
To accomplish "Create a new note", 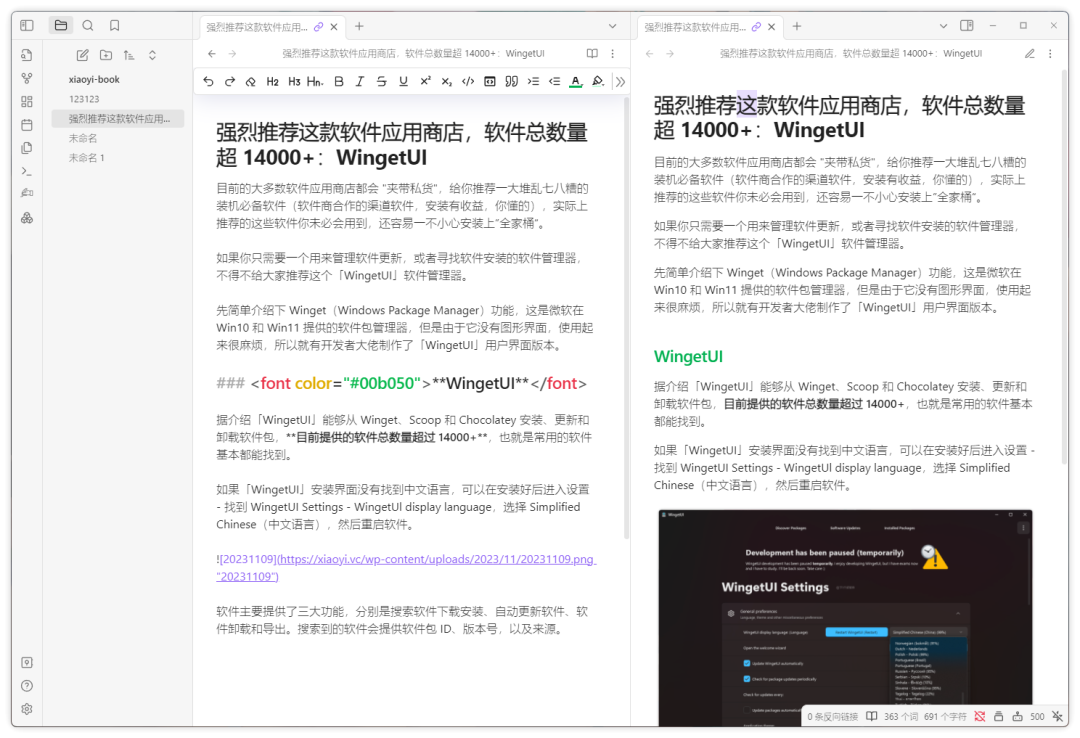I will [83, 55].
